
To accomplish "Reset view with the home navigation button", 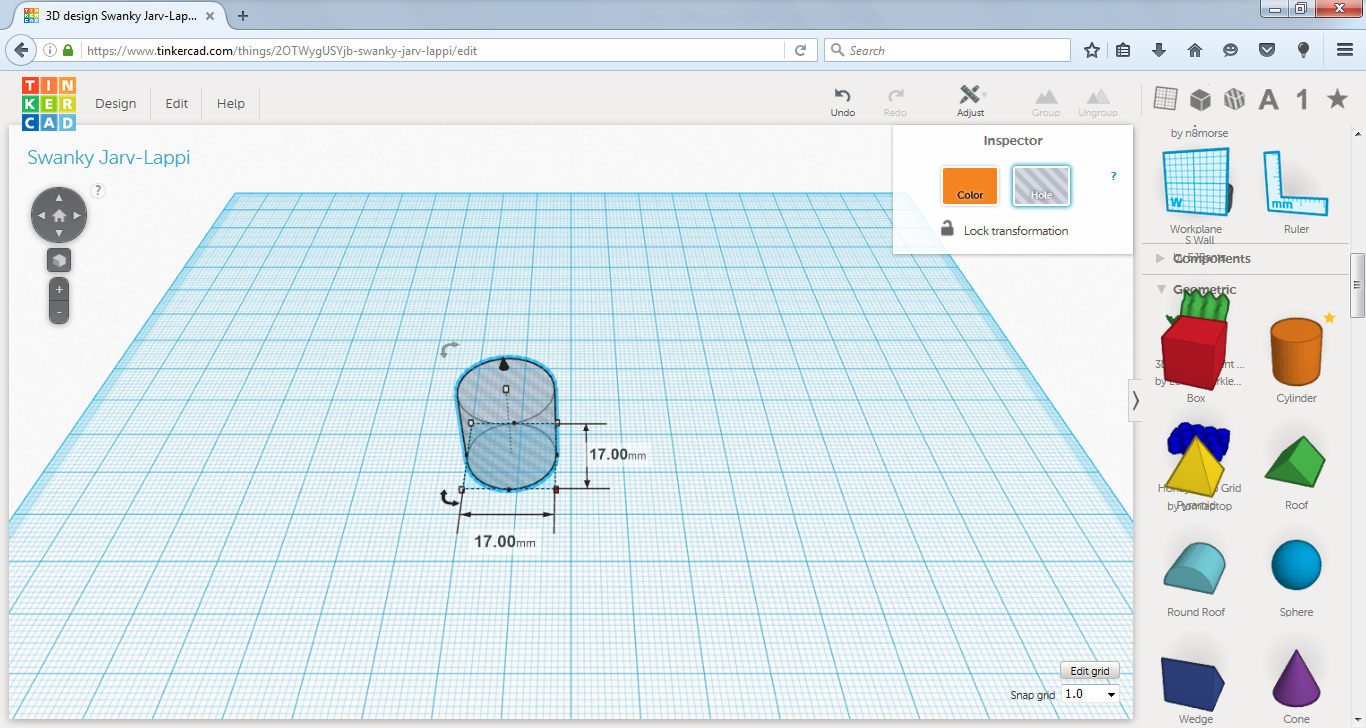I will pos(59,215).
